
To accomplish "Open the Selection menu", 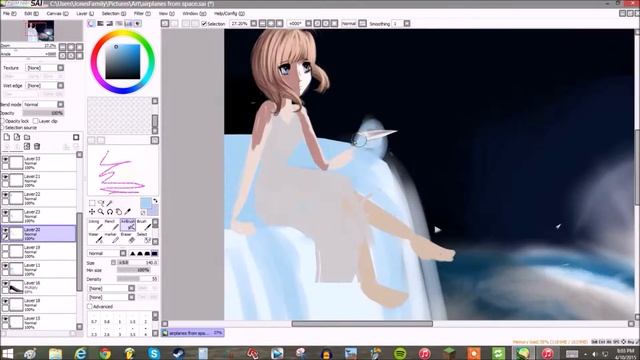I will point(113,13).
